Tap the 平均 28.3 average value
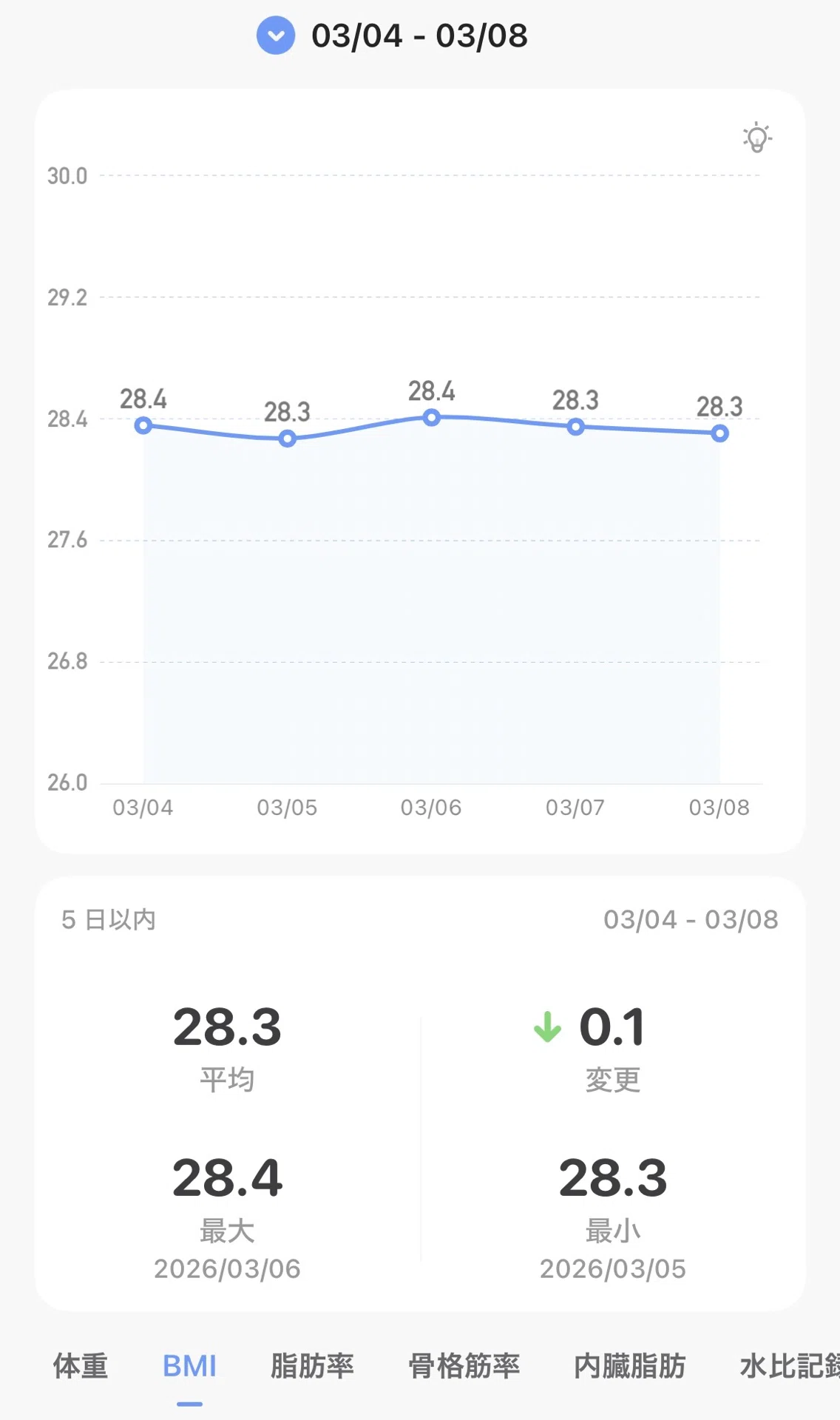 tap(227, 1027)
